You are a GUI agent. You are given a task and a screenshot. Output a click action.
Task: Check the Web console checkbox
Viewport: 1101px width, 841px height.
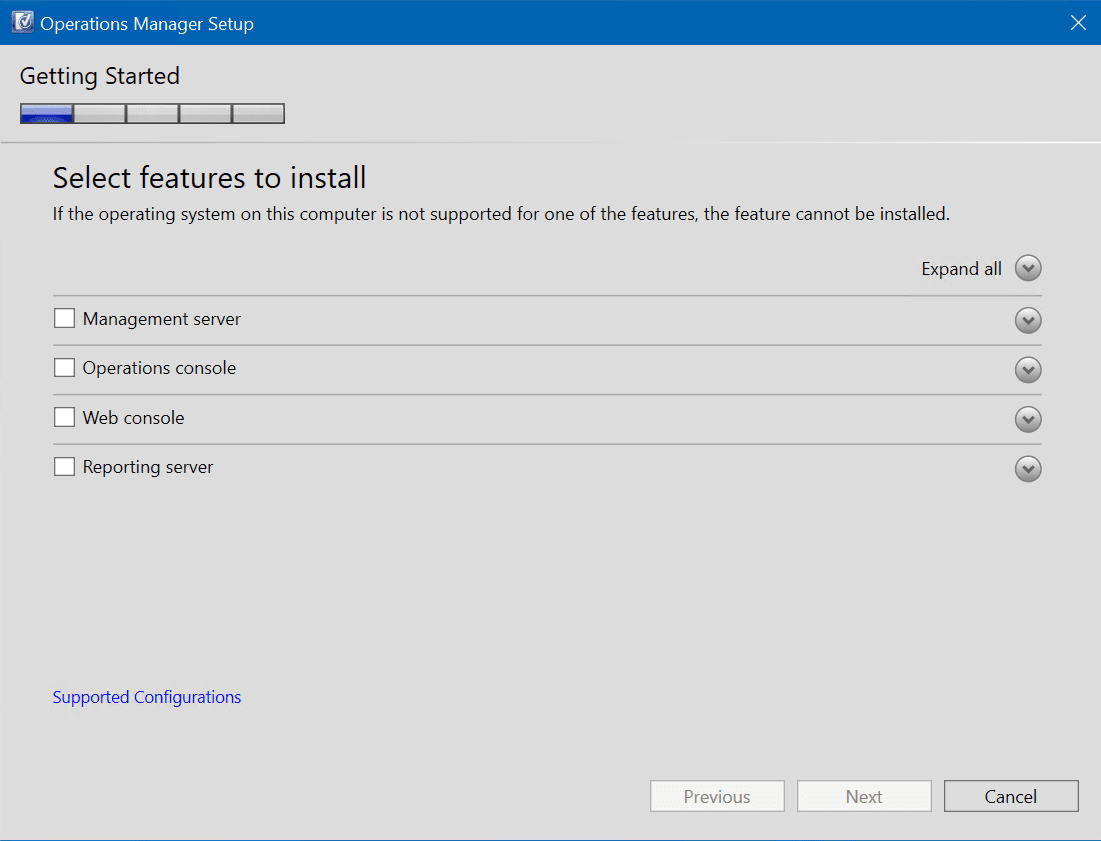tap(64, 417)
